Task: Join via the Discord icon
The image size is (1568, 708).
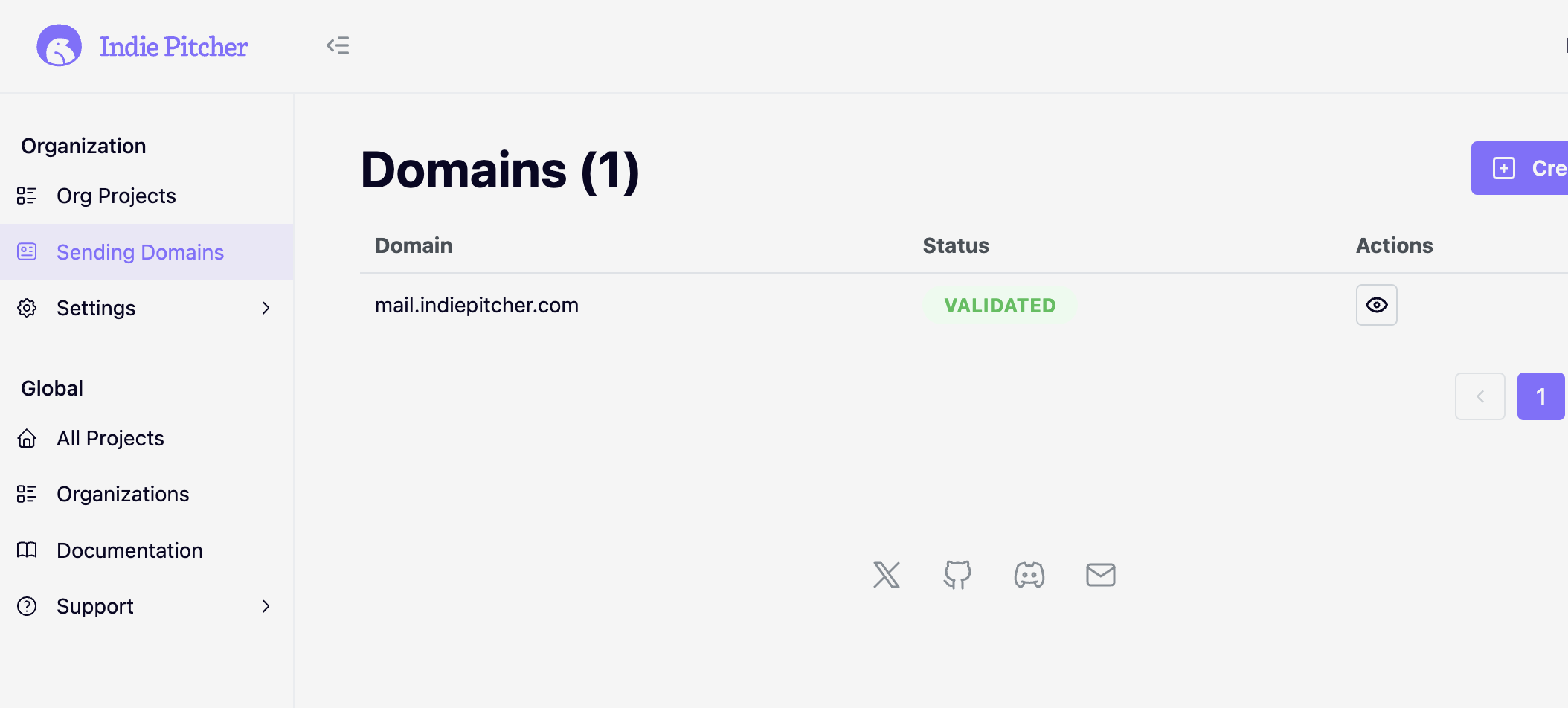Action: (x=1029, y=574)
